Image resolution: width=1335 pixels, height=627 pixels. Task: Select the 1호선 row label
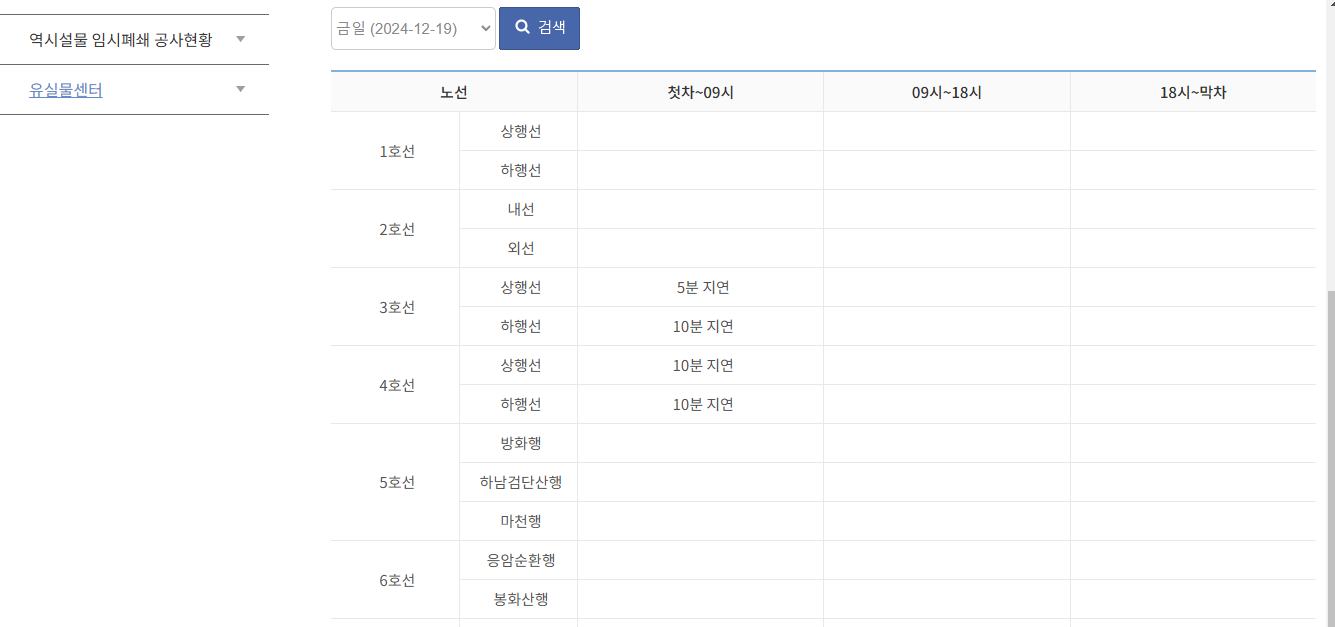coord(396,151)
